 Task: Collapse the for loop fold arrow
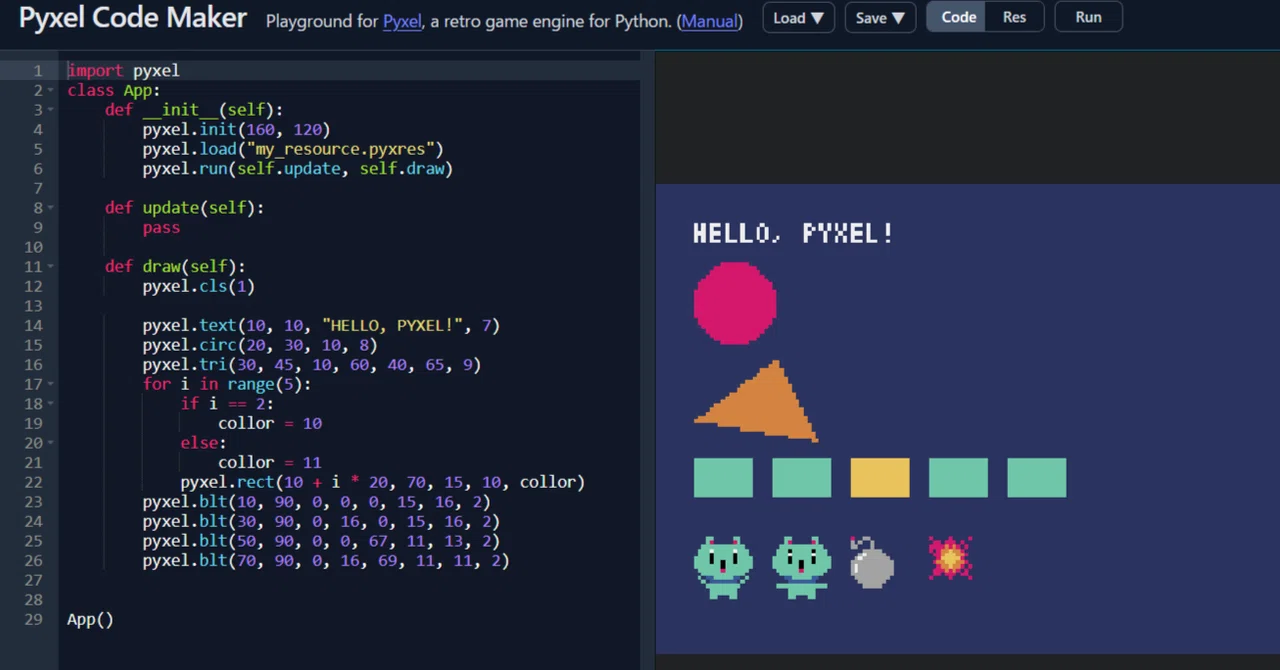coord(51,384)
